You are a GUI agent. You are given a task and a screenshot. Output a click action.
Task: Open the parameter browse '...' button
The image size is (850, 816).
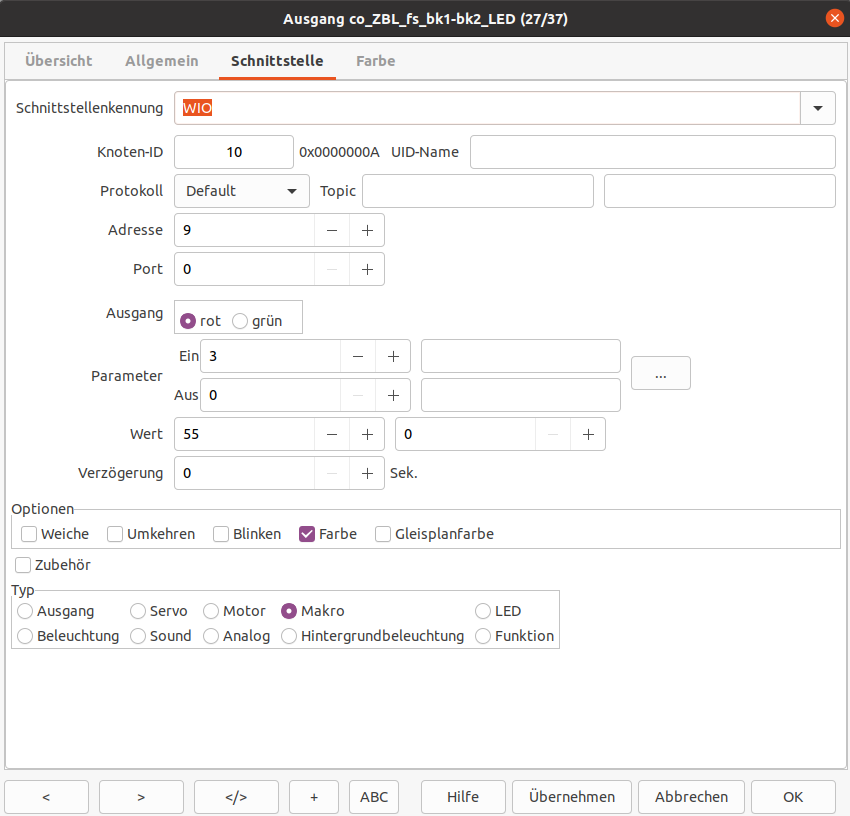(660, 374)
